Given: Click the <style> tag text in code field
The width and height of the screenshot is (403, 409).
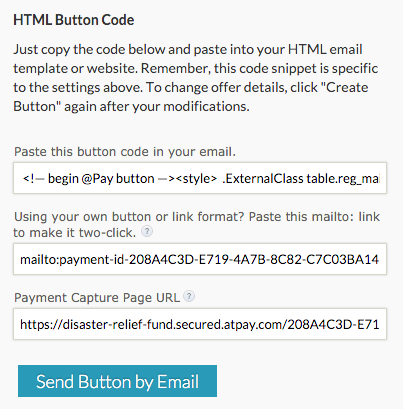Looking at the screenshot, I should pyautogui.click(x=196, y=179).
